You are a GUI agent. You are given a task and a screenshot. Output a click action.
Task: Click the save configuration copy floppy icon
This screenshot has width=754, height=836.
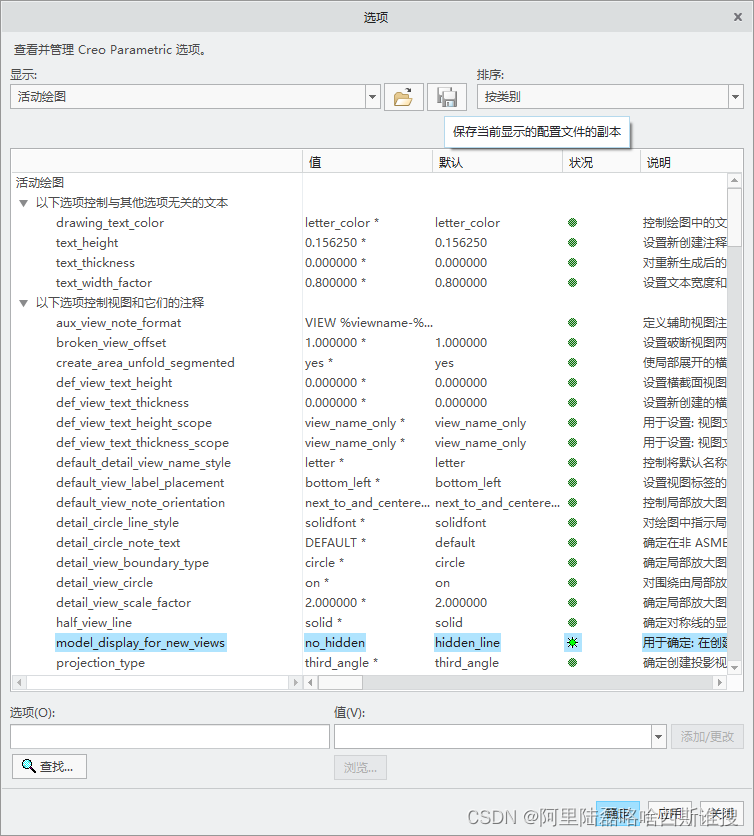(x=447, y=97)
